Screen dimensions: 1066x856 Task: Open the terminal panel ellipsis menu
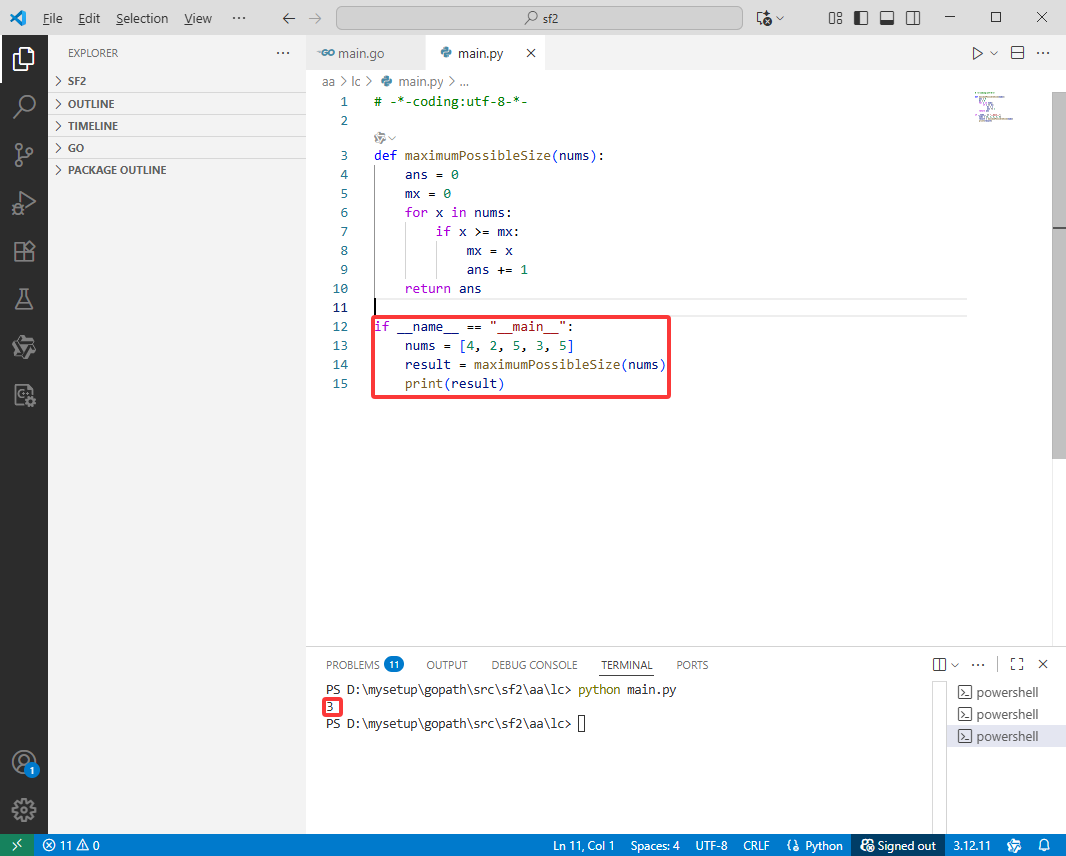pyautogui.click(x=978, y=664)
